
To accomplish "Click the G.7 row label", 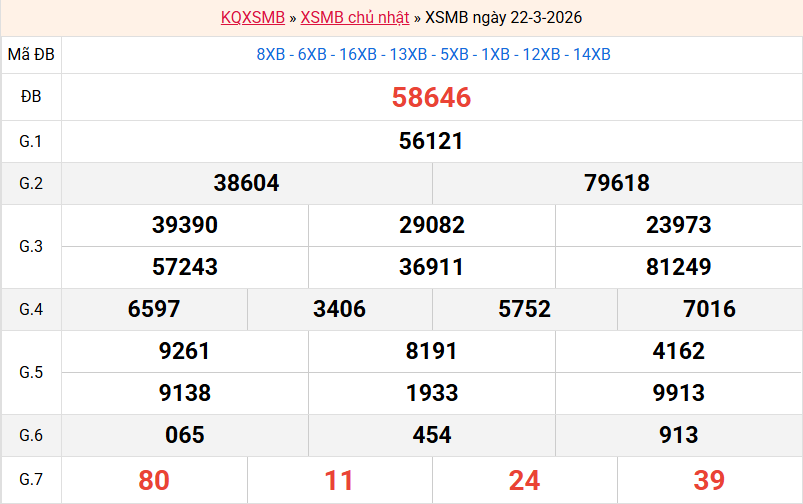I will [x=31, y=480].
